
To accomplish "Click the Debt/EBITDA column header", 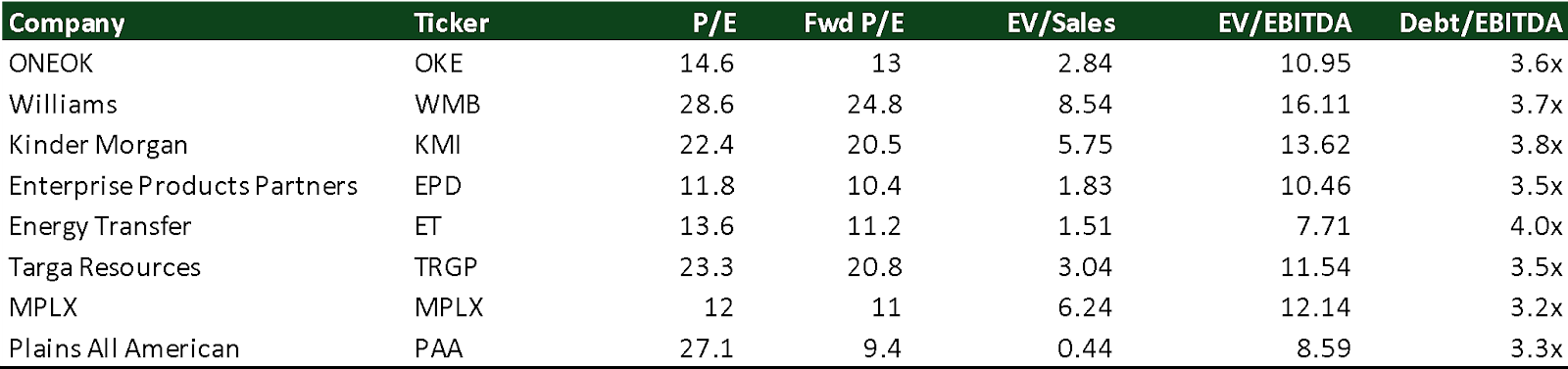I will [1481, 23].
